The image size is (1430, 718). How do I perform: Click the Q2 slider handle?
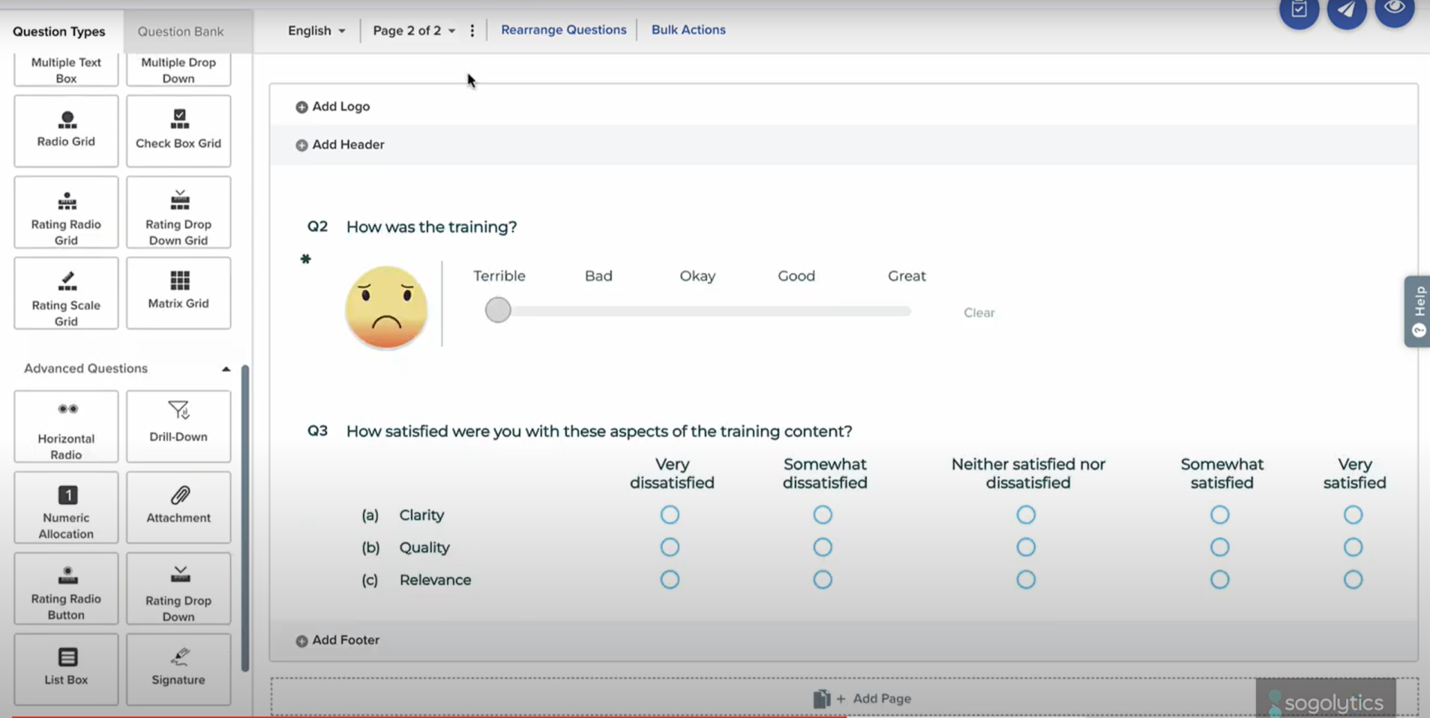click(498, 310)
